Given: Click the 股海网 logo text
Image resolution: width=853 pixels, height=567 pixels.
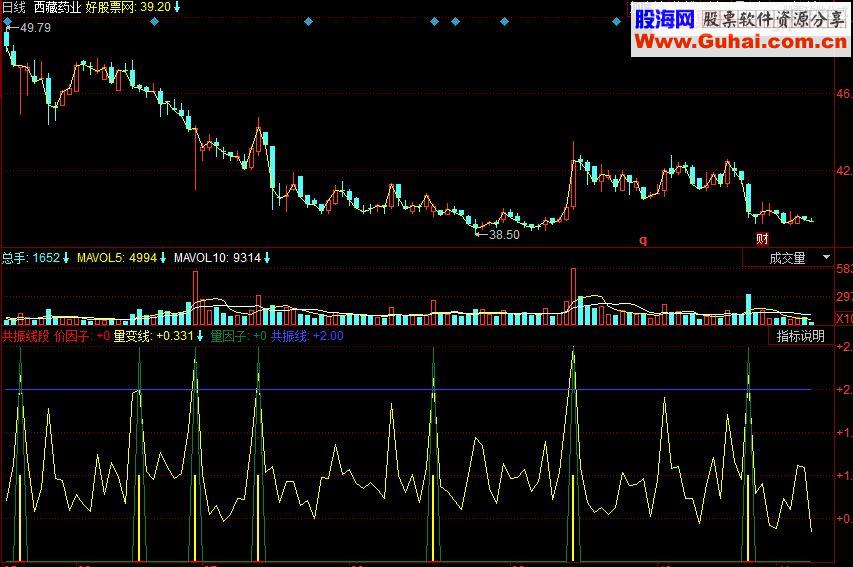Looking at the screenshot, I should click(x=665, y=20).
